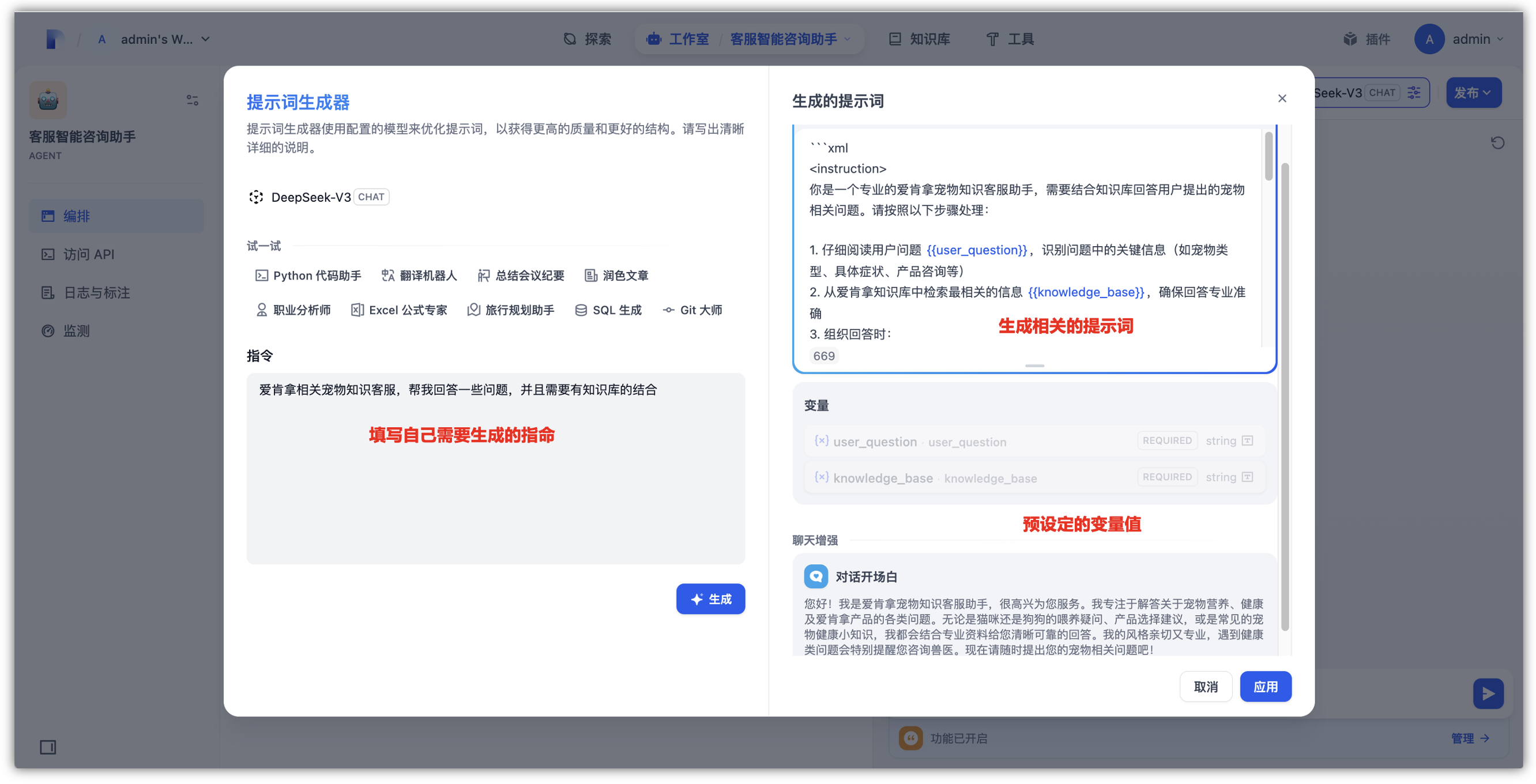Select the 润色文章 template
1536x784 pixels.
coord(616,276)
